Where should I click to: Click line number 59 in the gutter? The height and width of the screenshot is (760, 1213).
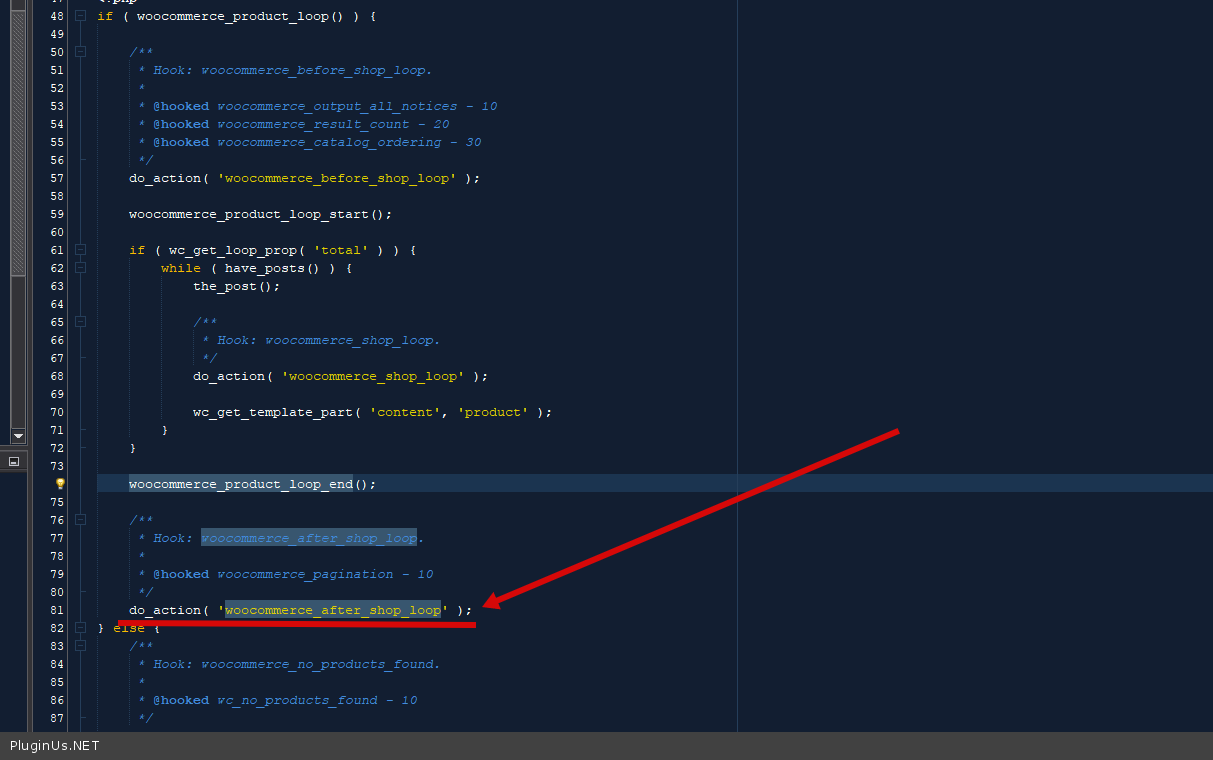click(x=56, y=214)
